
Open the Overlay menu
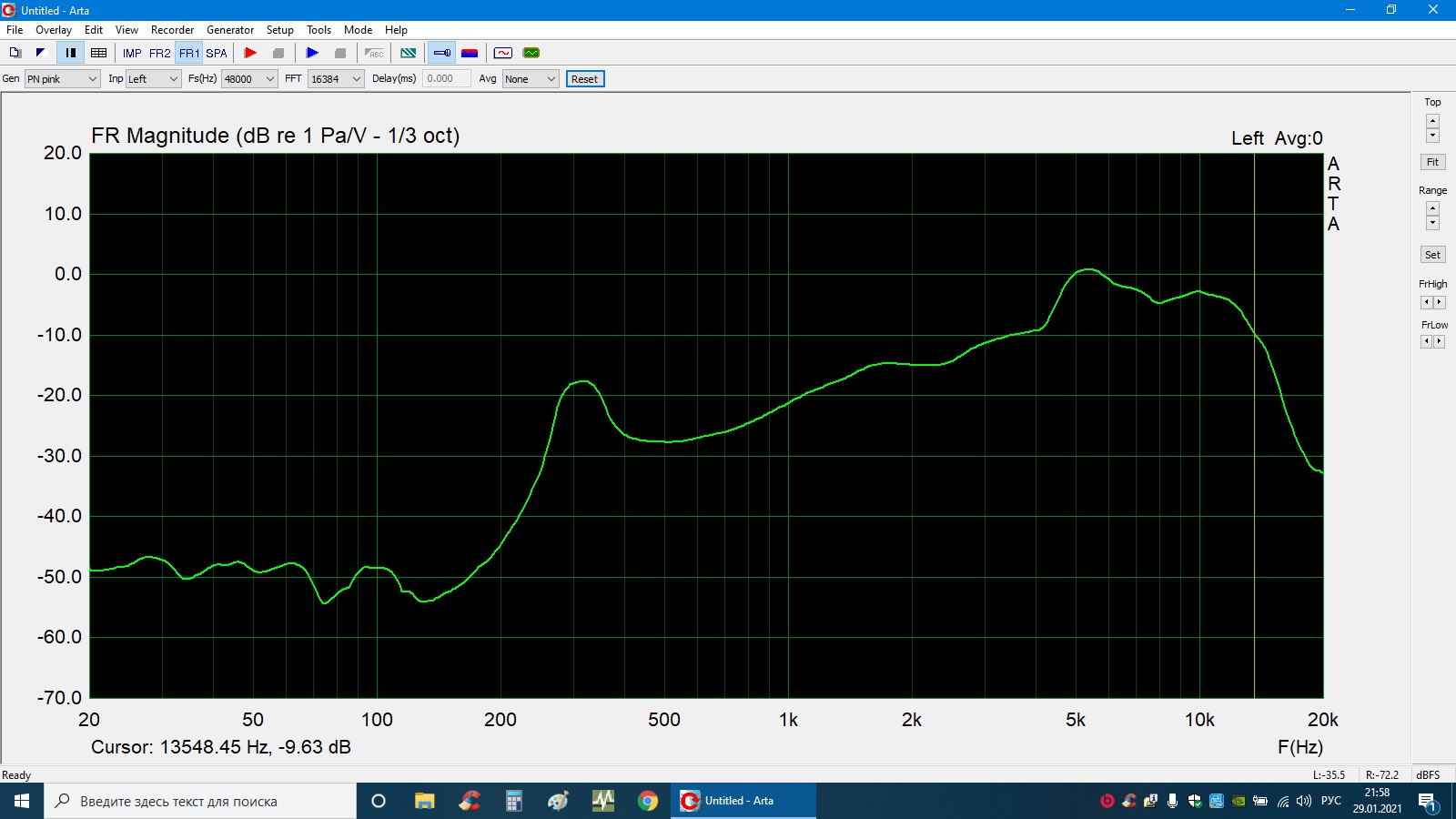54,30
